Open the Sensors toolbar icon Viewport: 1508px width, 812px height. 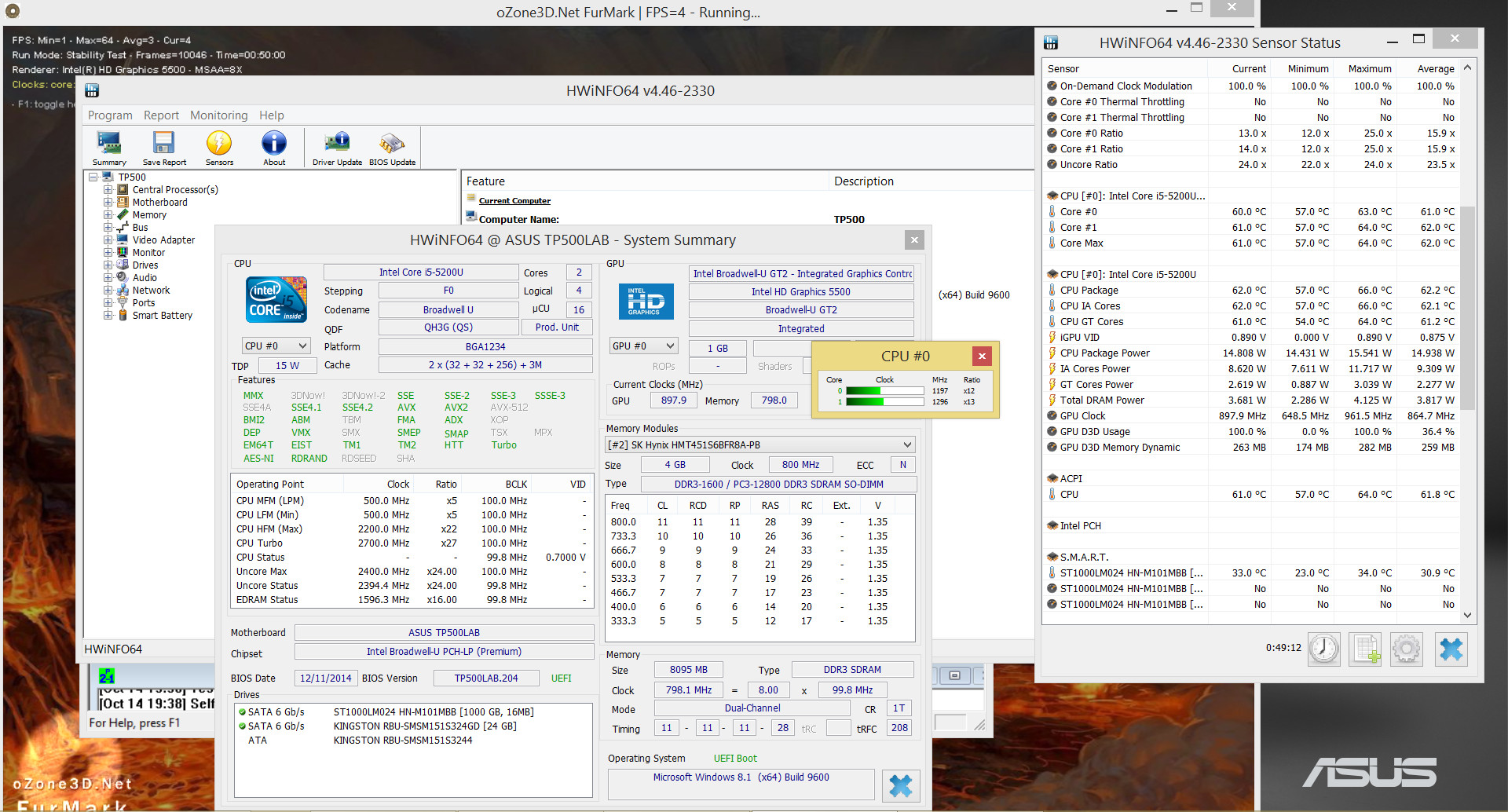[219, 147]
